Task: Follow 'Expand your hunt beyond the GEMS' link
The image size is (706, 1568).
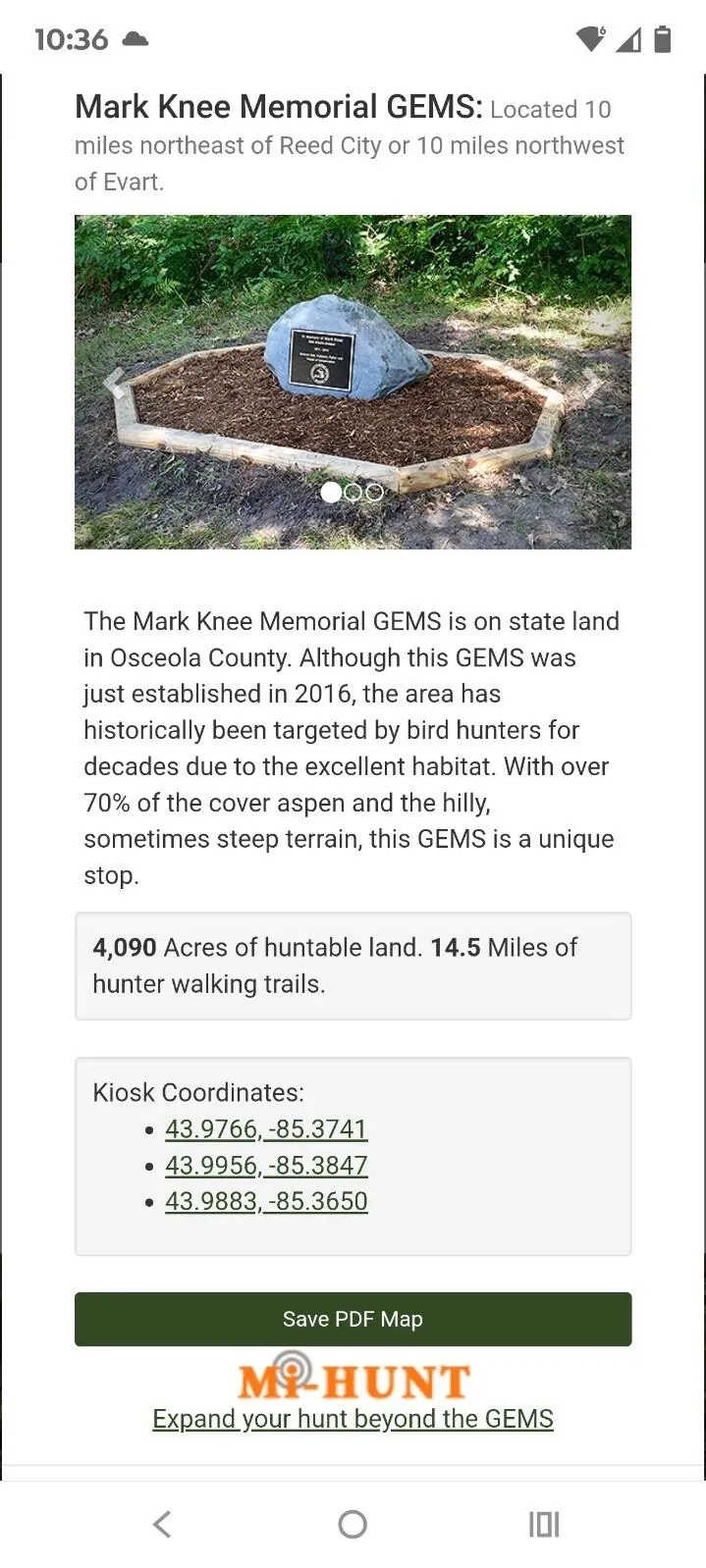Action: (x=353, y=1419)
